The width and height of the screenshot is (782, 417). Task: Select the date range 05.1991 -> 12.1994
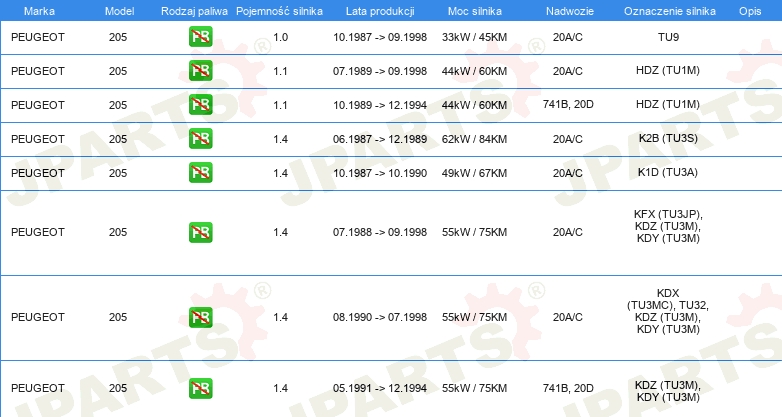click(x=380, y=388)
